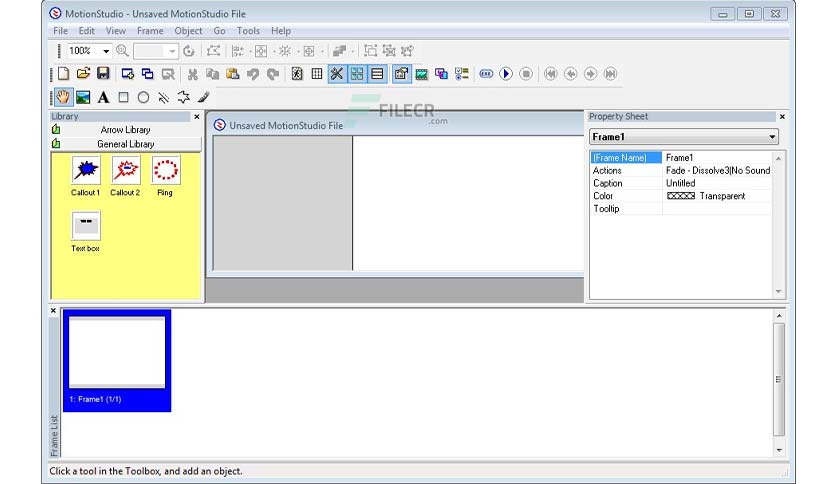Select the Ellipse circle tool
The image size is (836, 484).
click(x=143, y=97)
